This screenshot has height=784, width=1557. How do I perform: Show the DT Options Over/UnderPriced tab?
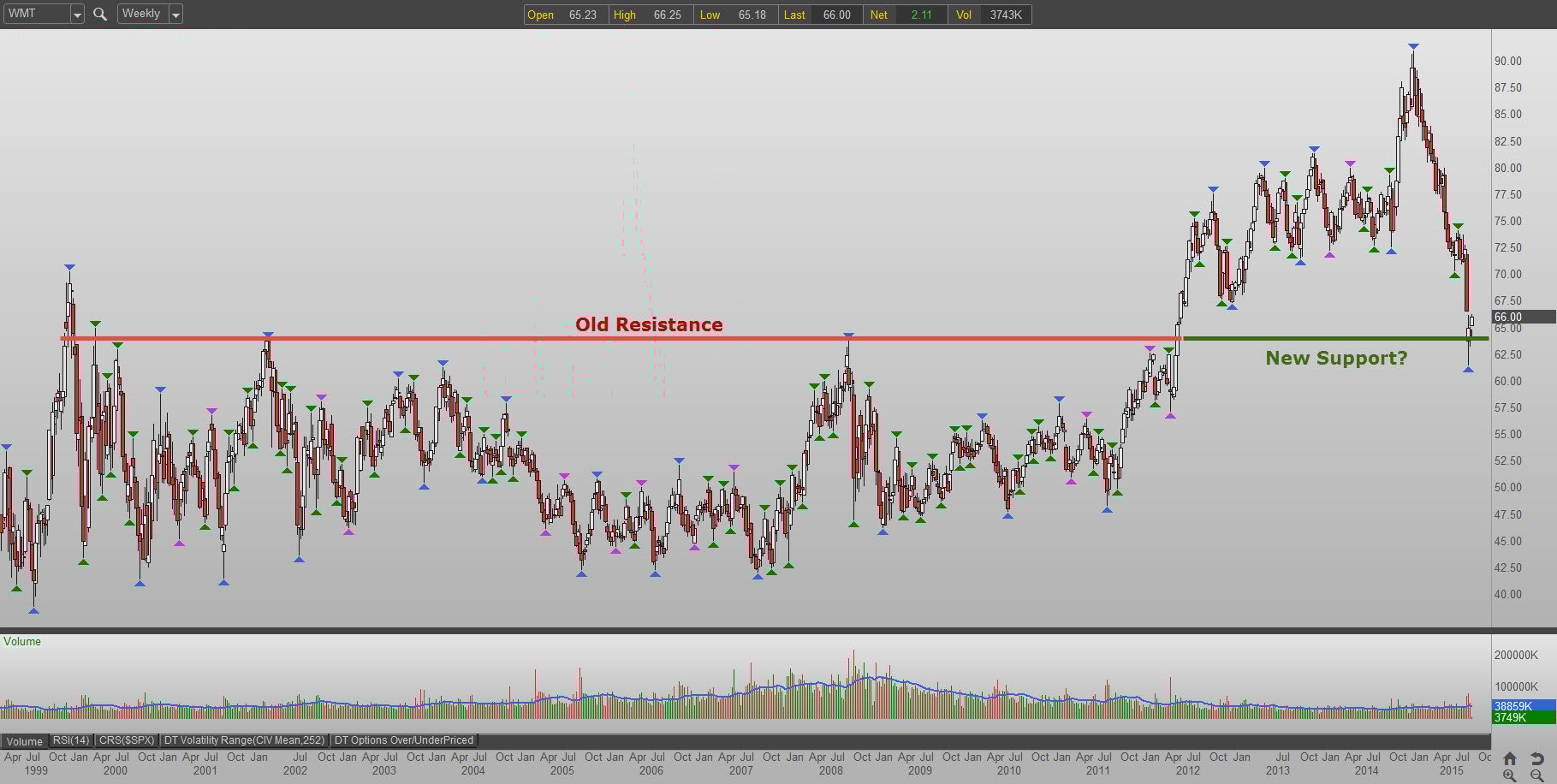click(x=404, y=740)
